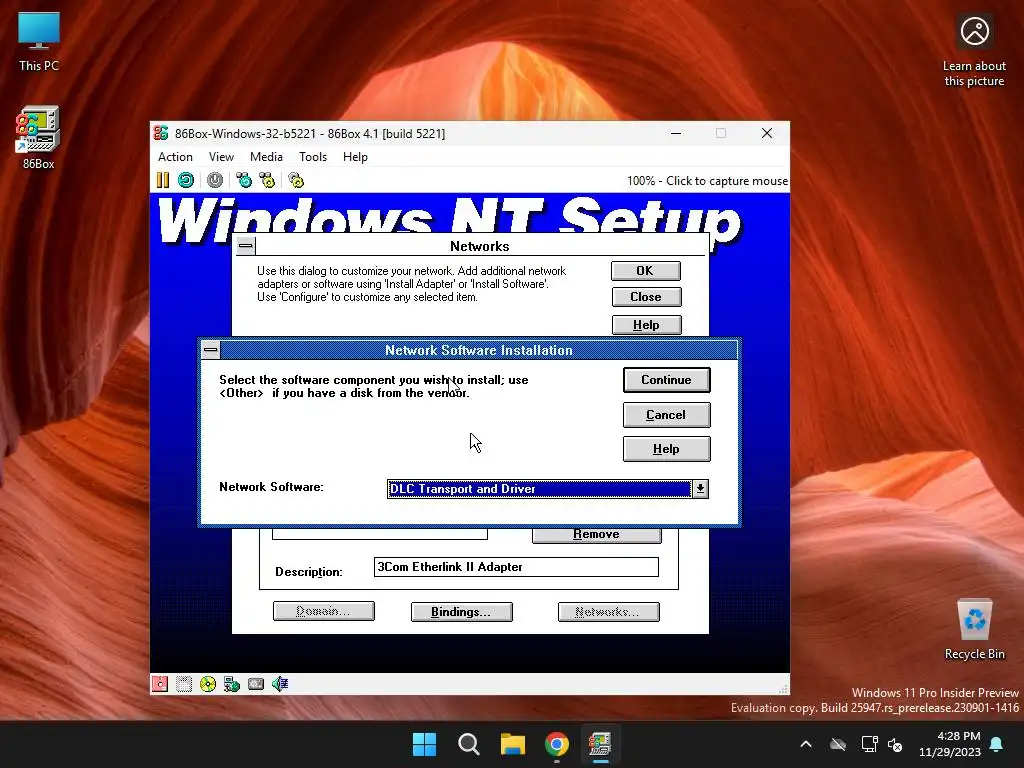Click the '100% - Click to capture mouse' status text
Viewport: 1024px width, 768px height.
pyautogui.click(x=707, y=181)
